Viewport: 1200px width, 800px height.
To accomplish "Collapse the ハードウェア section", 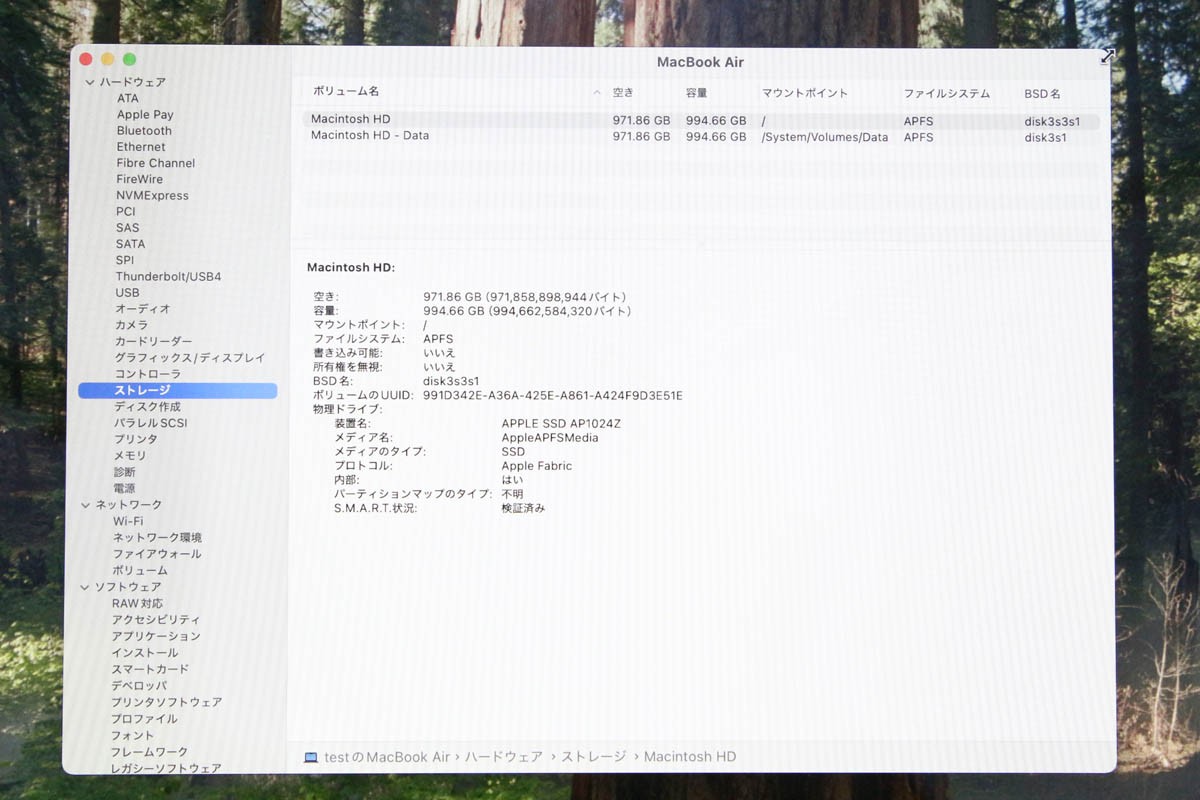I will [x=90, y=82].
